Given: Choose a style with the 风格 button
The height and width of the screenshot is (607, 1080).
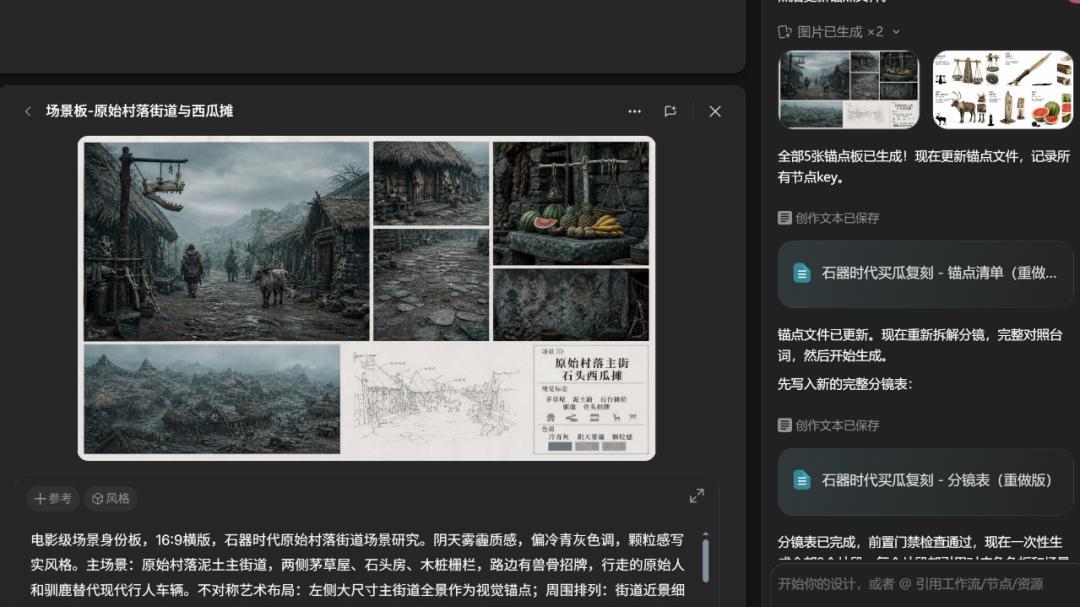Looking at the screenshot, I should click(111, 498).
